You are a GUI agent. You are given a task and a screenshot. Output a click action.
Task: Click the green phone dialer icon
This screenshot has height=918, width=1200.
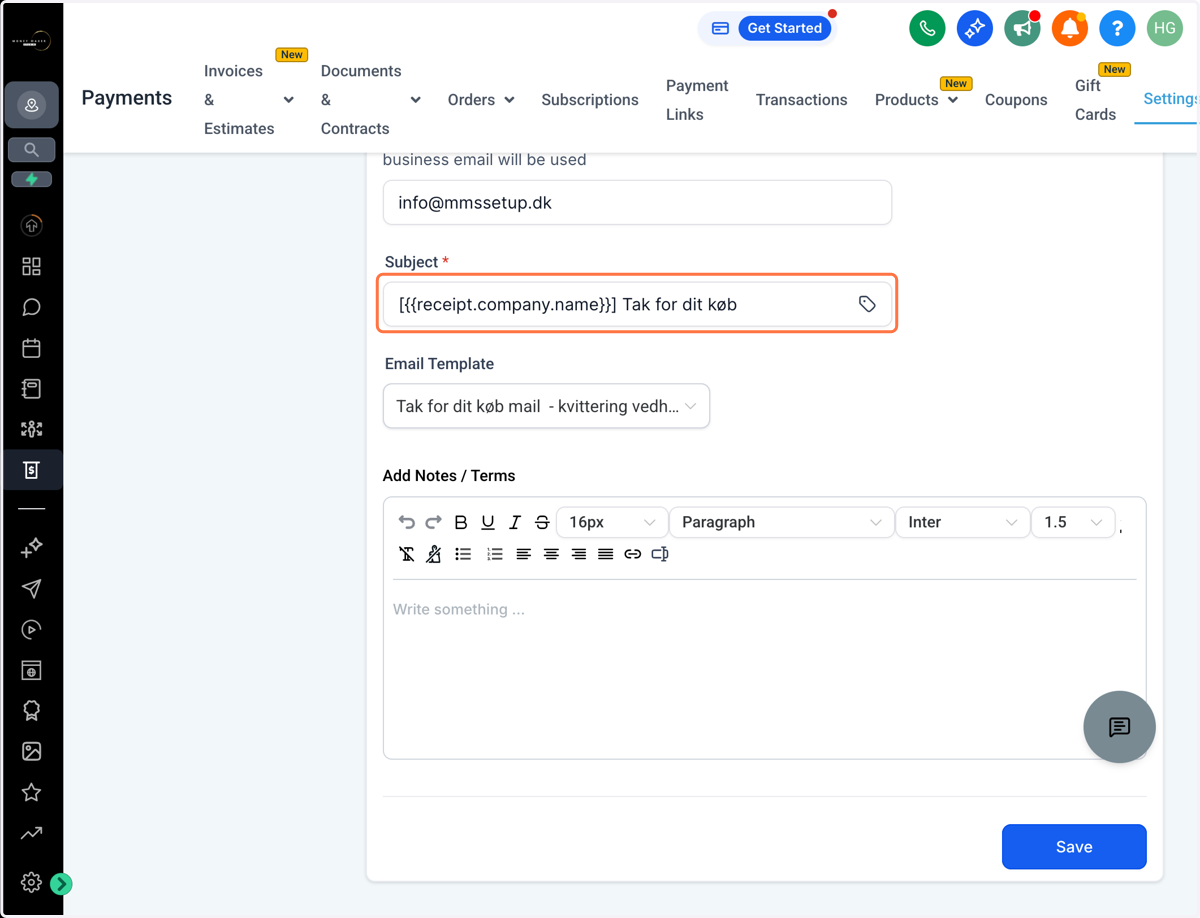927,28
